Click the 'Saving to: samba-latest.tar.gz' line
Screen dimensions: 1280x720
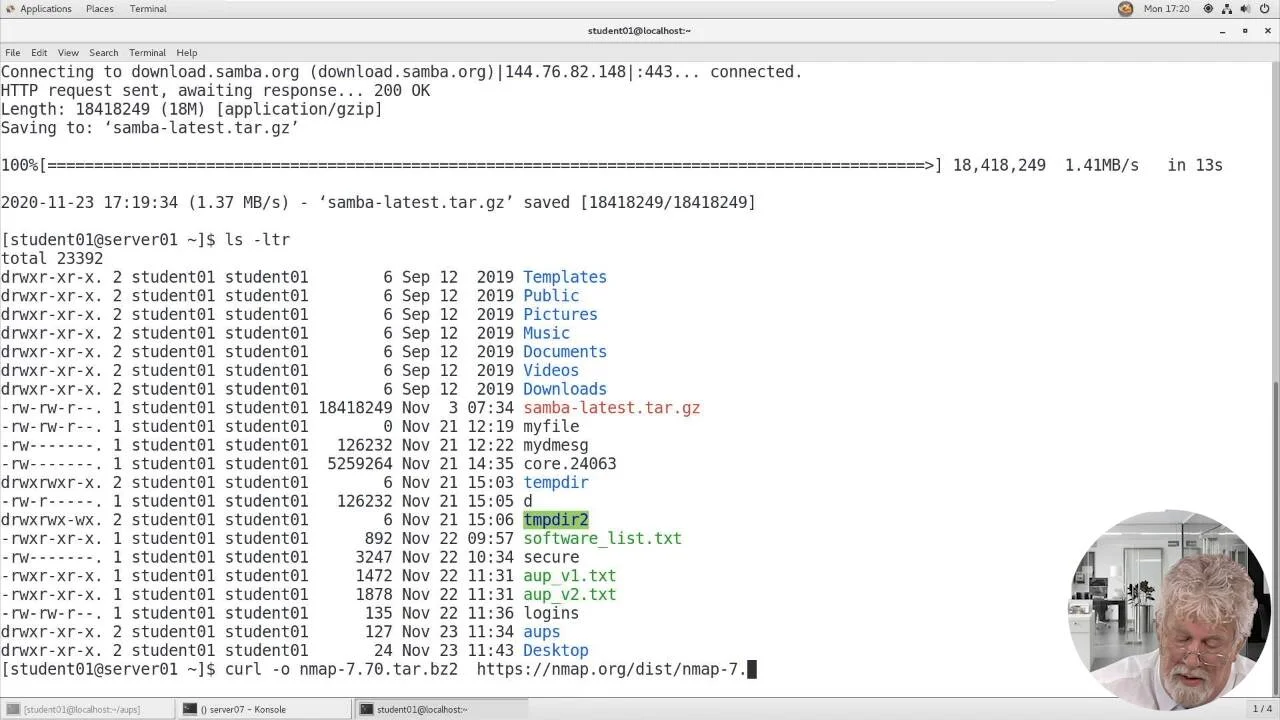[x=149, y=128]
